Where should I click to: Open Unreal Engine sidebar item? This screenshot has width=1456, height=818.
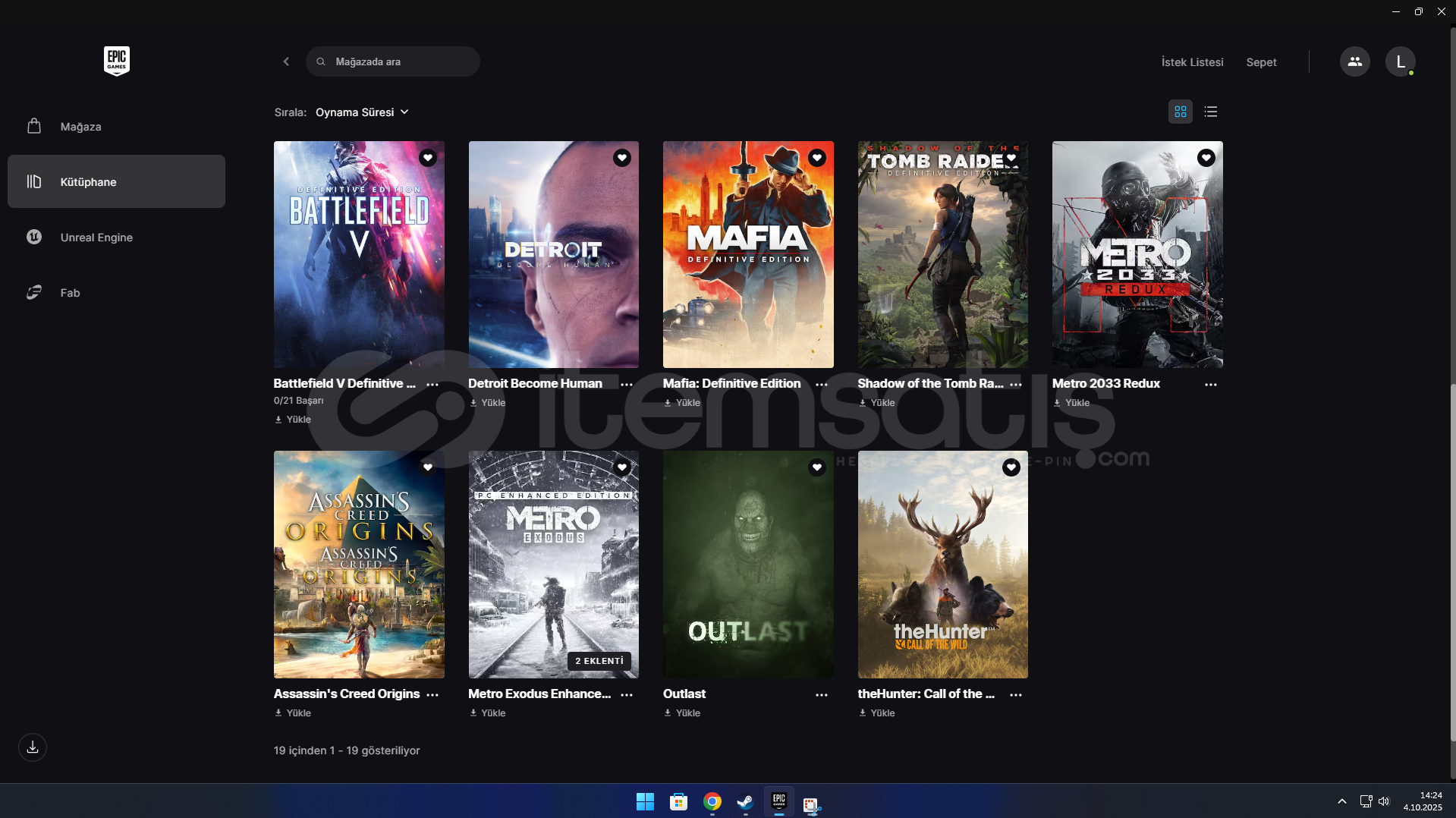coord(96,238)
